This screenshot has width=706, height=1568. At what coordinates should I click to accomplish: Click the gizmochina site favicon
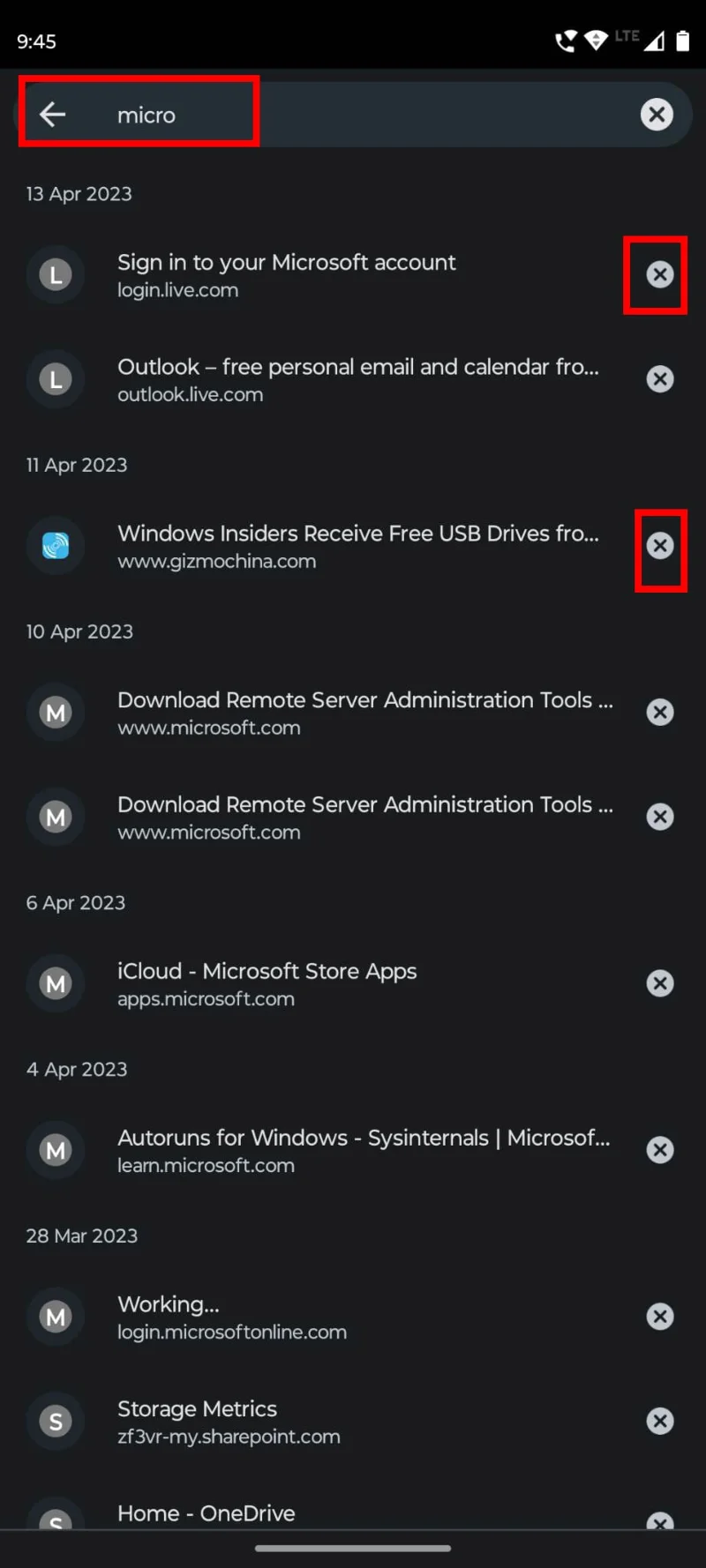(x=55, y=546)
